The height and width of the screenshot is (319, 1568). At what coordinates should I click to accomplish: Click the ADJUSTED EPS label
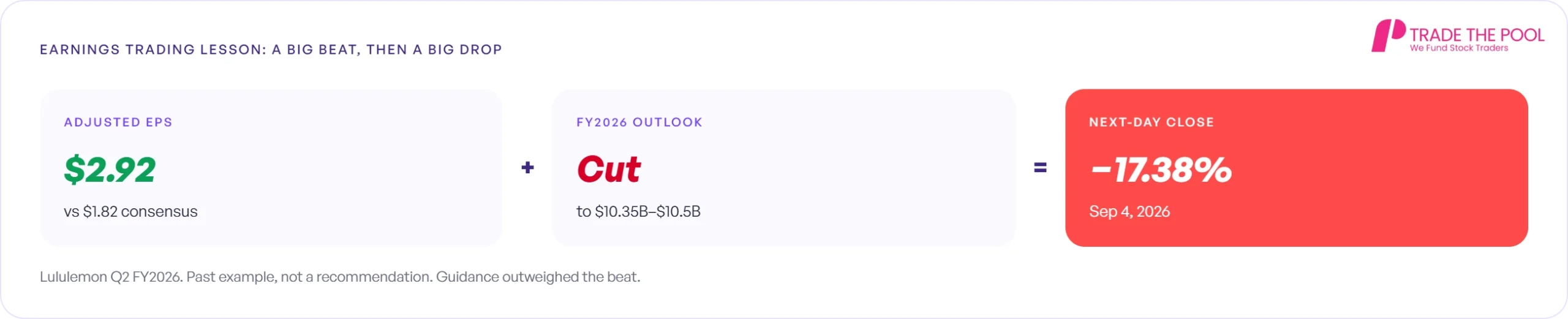pos(118,122)
